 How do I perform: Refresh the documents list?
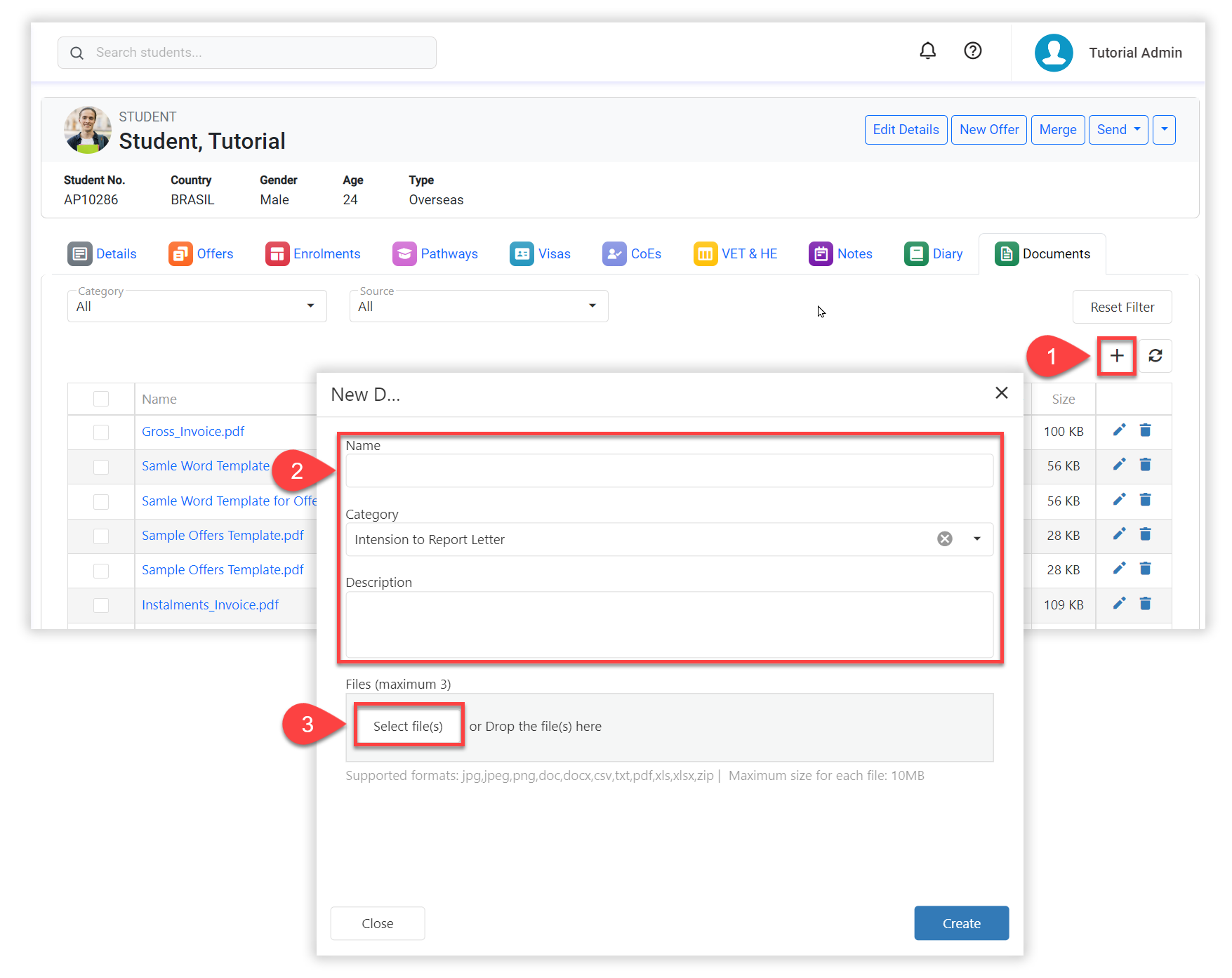[1155, 356]
